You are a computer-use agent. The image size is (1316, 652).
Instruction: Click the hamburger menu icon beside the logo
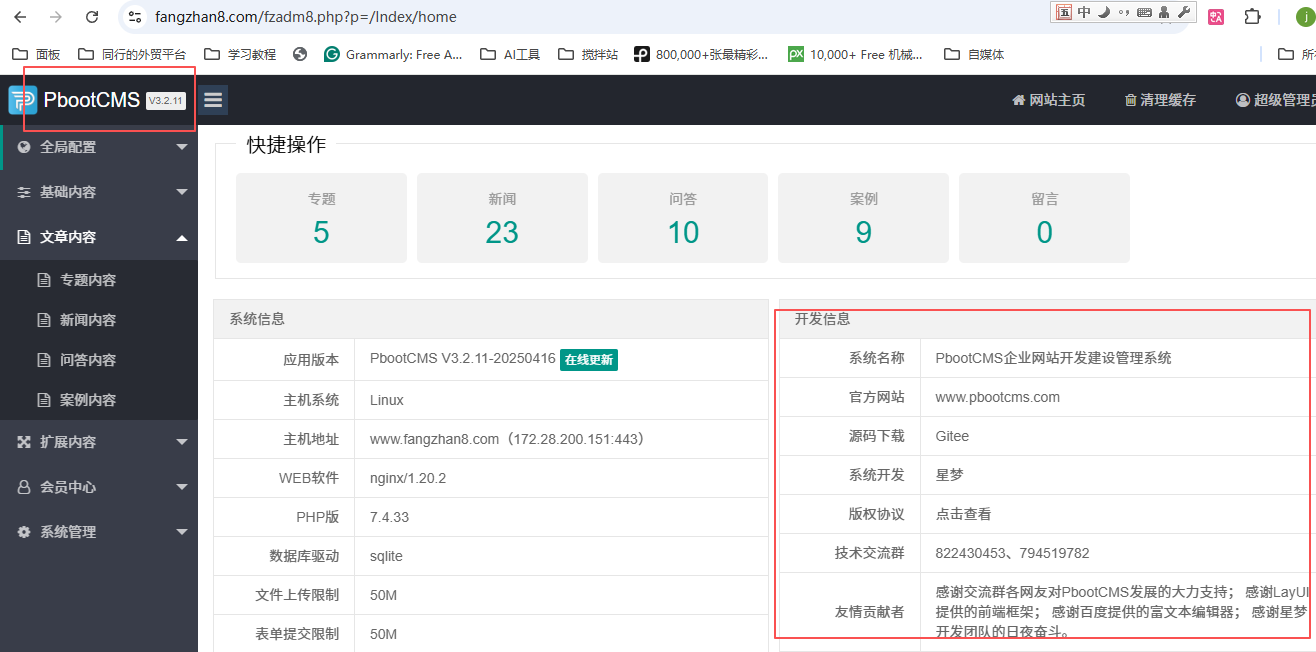click(213, 99)
